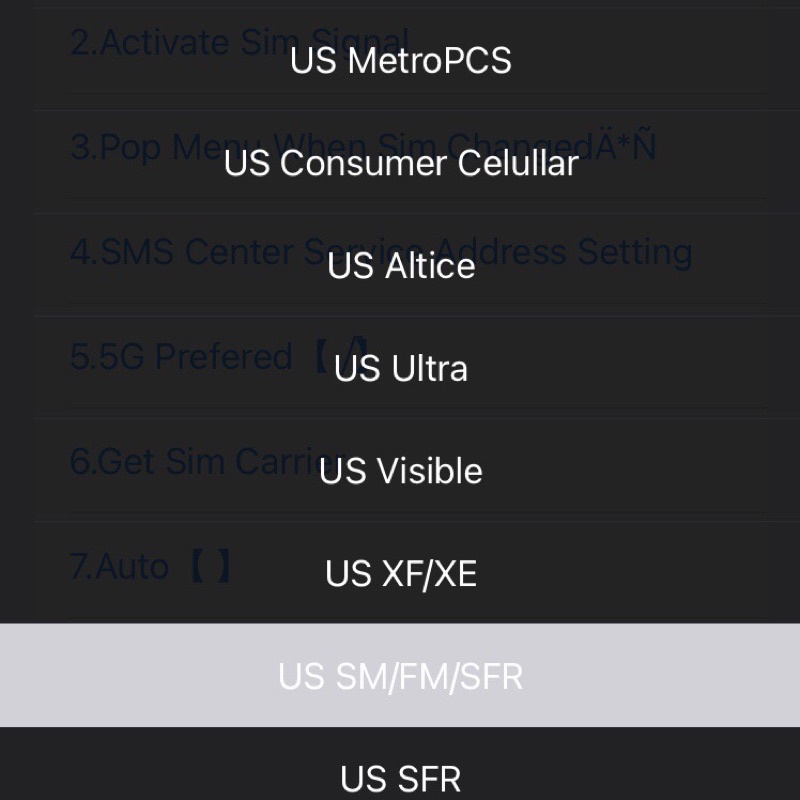Click the number 4 before SMS Center
800x800 pixels.
(x=80, y=251)
